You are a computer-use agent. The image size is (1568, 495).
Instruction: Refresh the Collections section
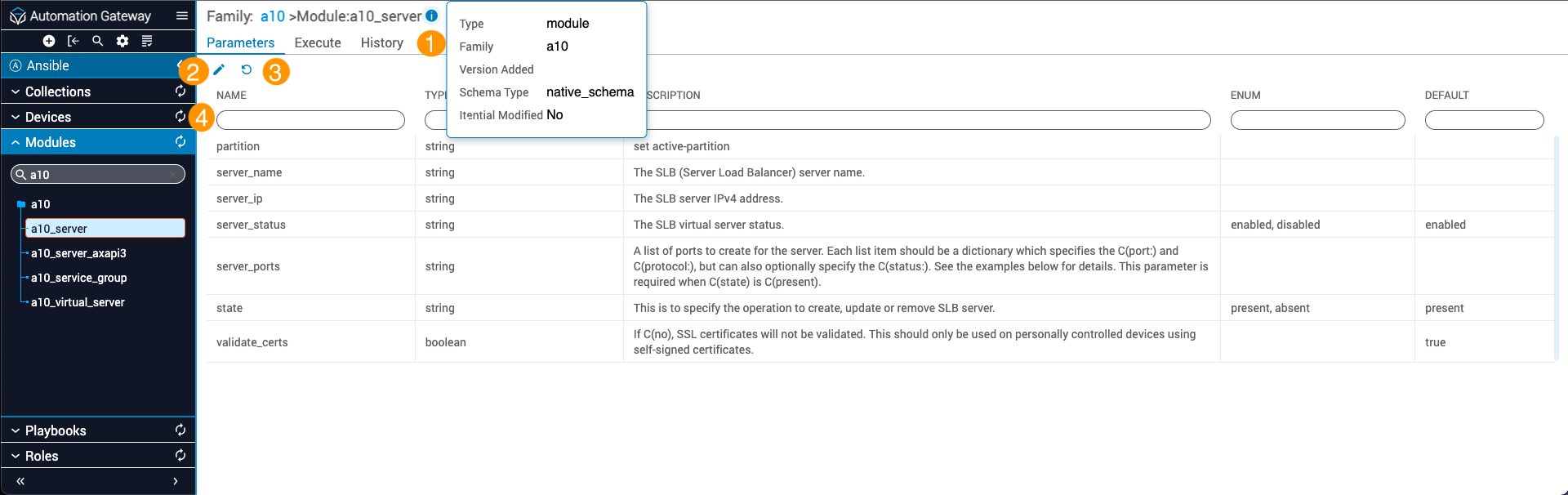pyautogui.click(x=180, y=91)
